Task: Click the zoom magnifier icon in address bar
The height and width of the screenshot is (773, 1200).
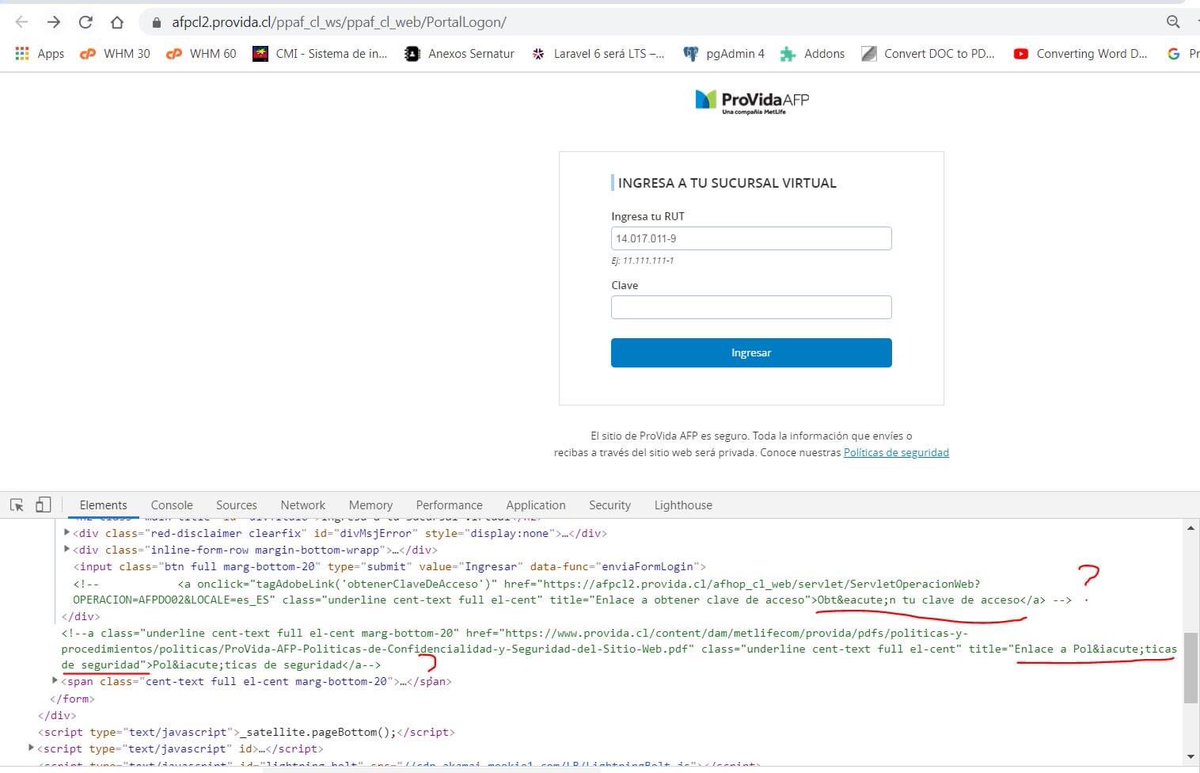Action: [x=1174, y=22]
